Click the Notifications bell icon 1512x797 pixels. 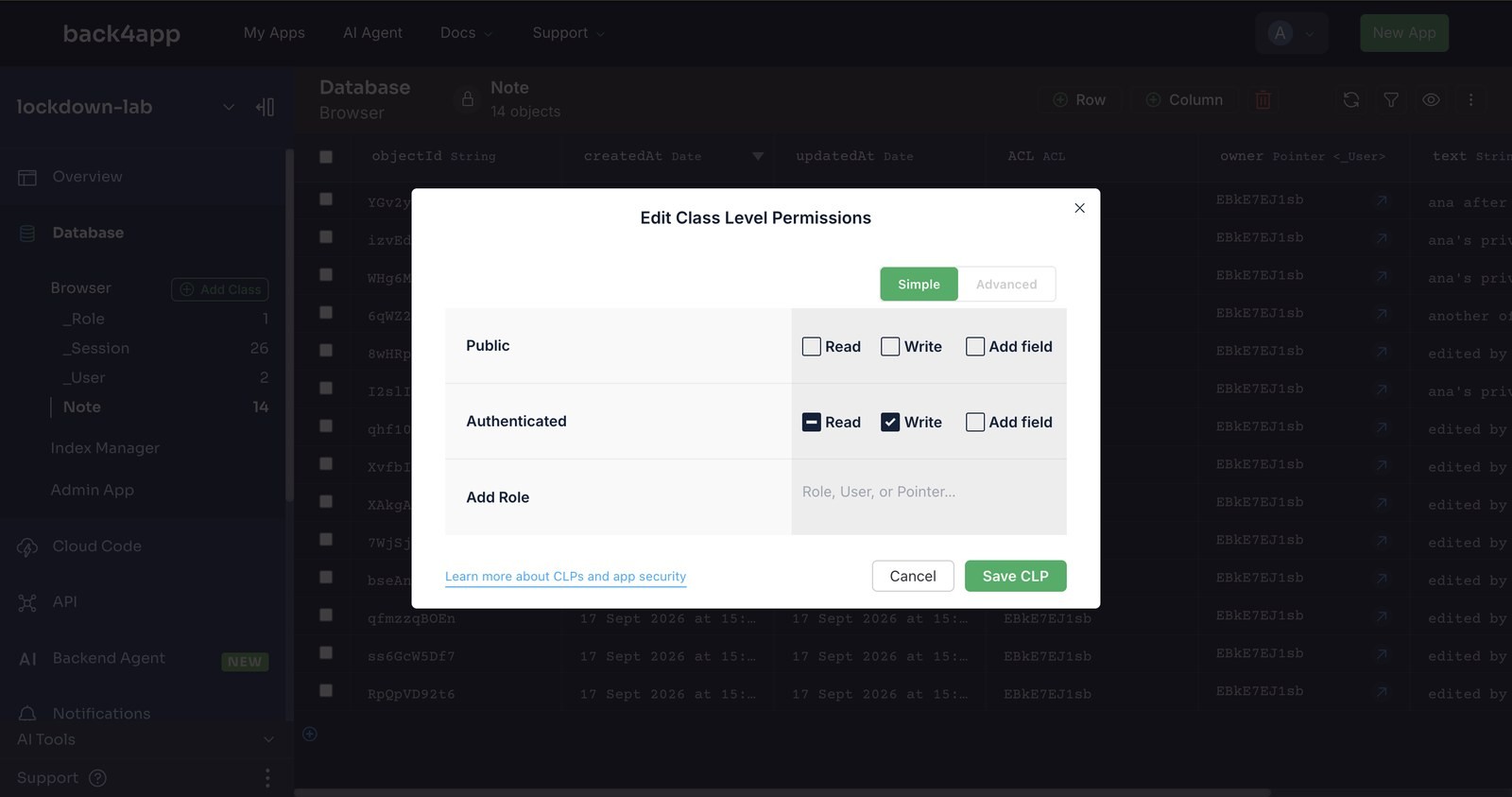tap(27, 714)
